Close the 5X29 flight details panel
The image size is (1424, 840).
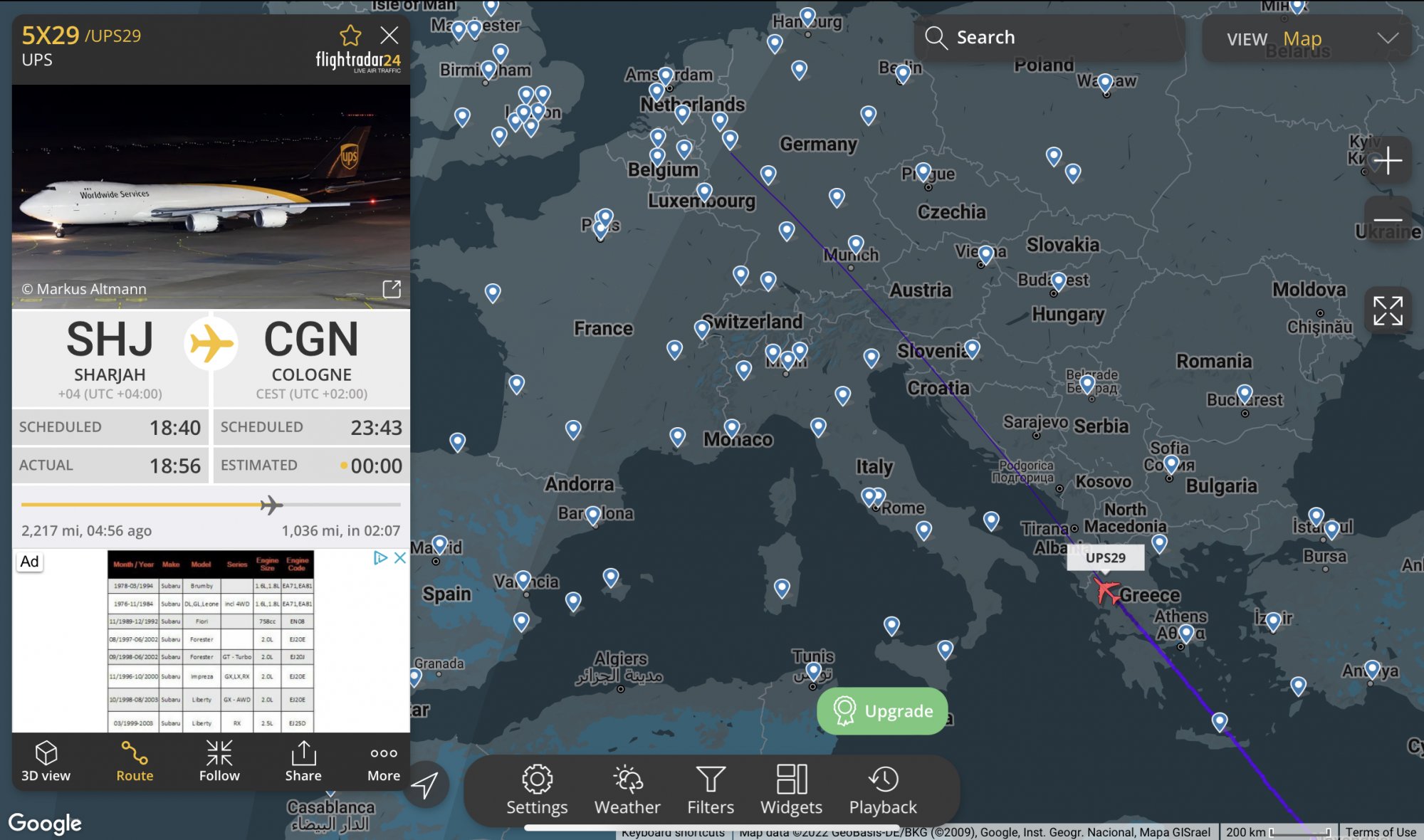click(389, 36)
